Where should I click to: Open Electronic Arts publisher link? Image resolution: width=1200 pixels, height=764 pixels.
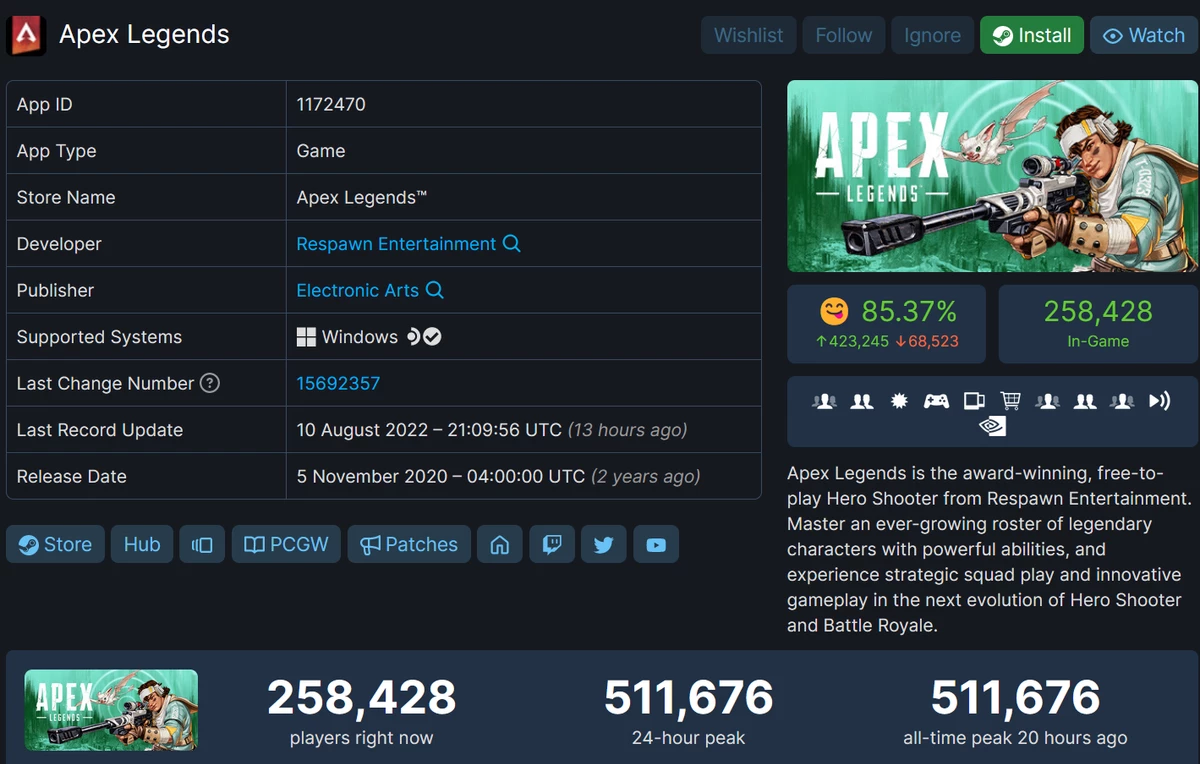click(358, 290)
